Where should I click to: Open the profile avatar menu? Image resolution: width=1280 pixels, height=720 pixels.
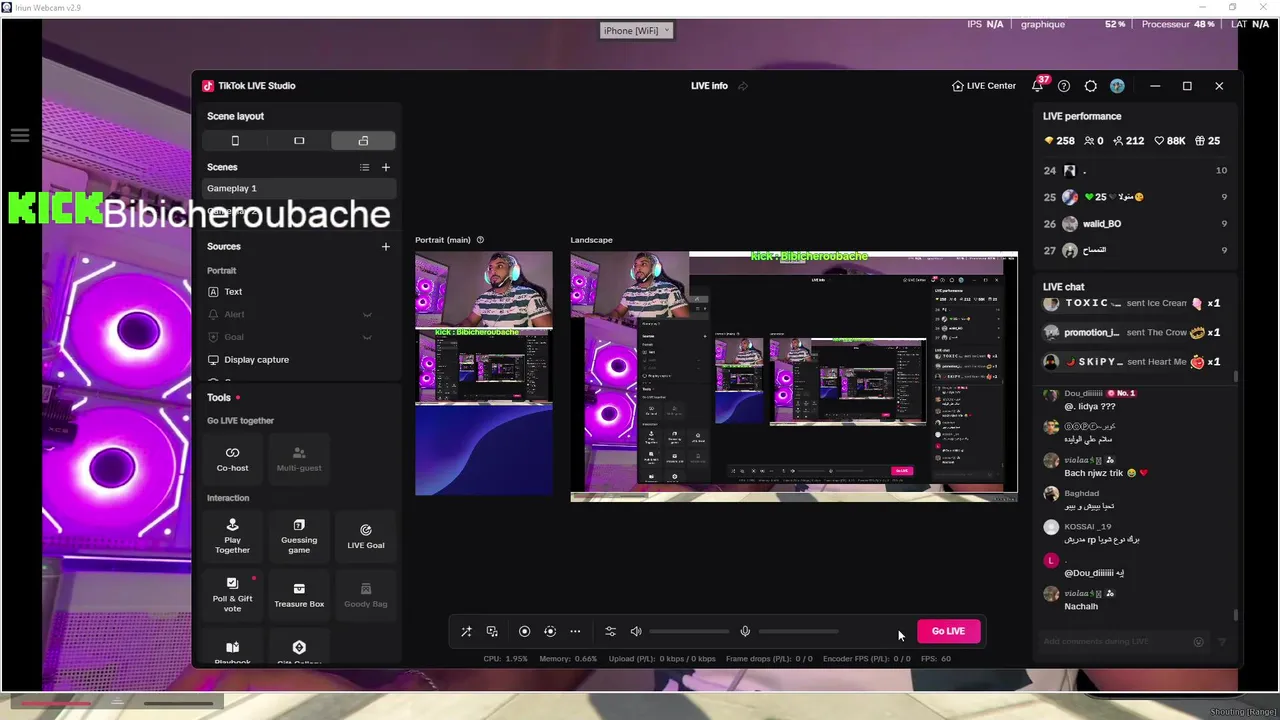1117,86
